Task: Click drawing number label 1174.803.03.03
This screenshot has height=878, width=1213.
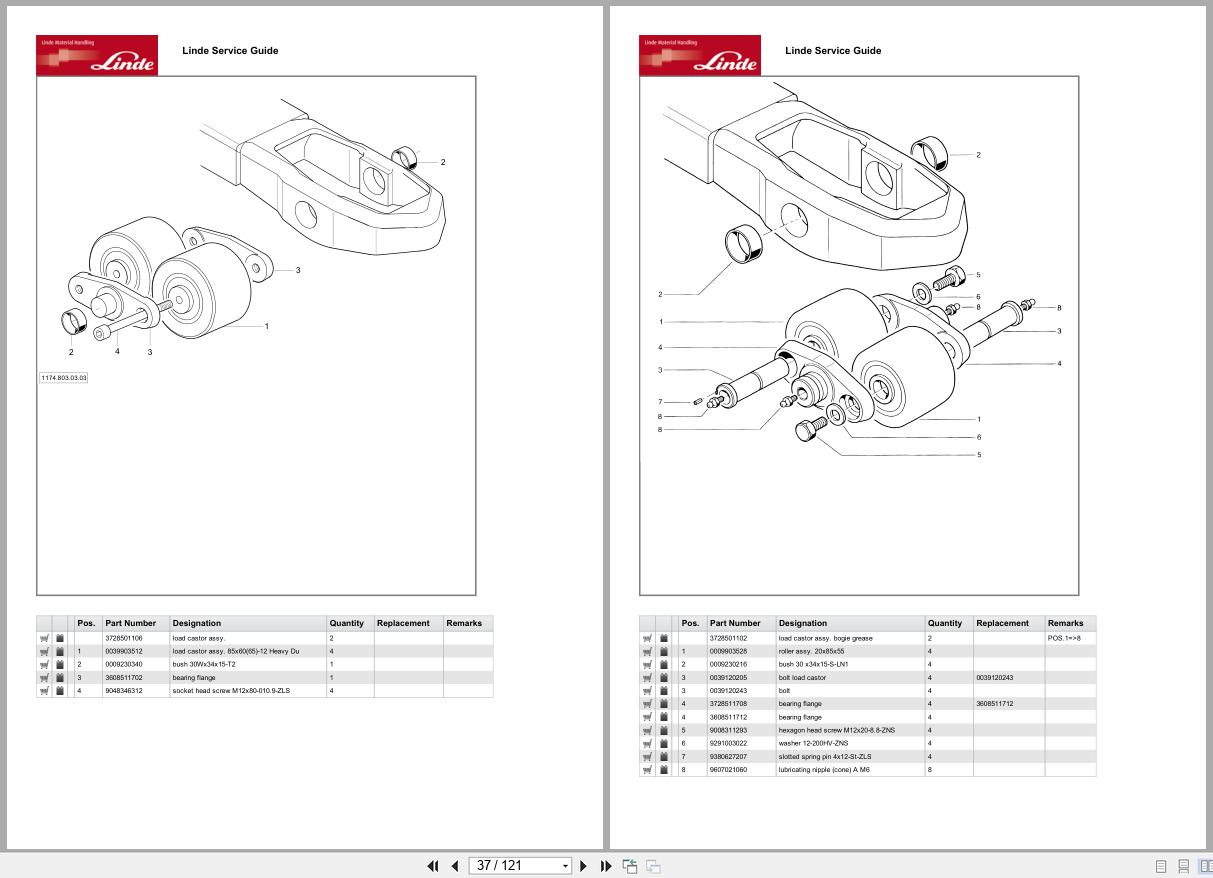Action: coord(64,377)
